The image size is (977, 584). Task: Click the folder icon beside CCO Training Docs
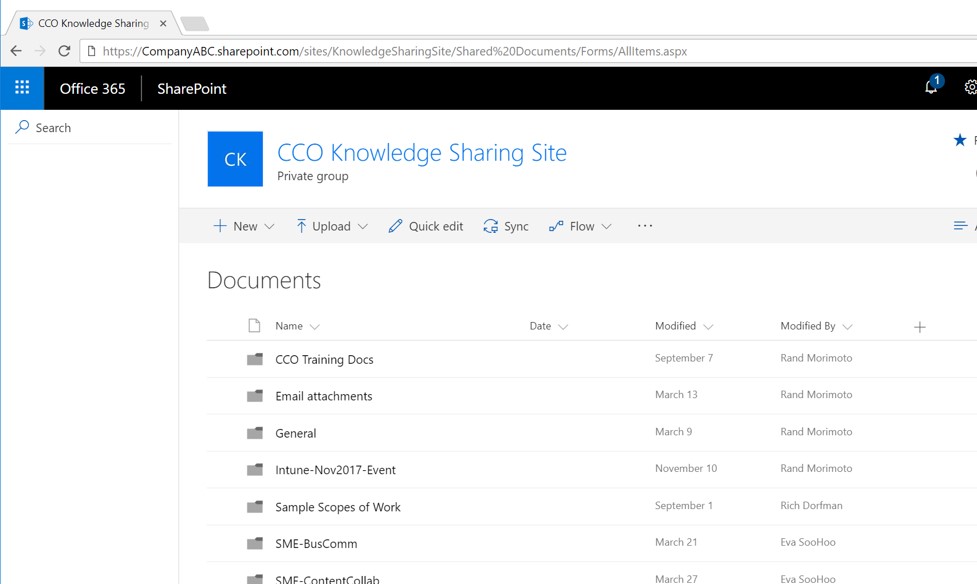[255, 358]
